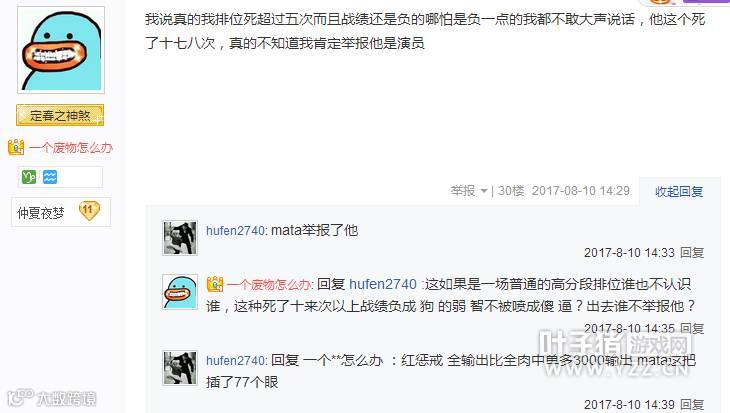This screenshot has height=413, width=730.
Task: Open the hufen2740 mention in the second reply
Action: click(383, 284)
